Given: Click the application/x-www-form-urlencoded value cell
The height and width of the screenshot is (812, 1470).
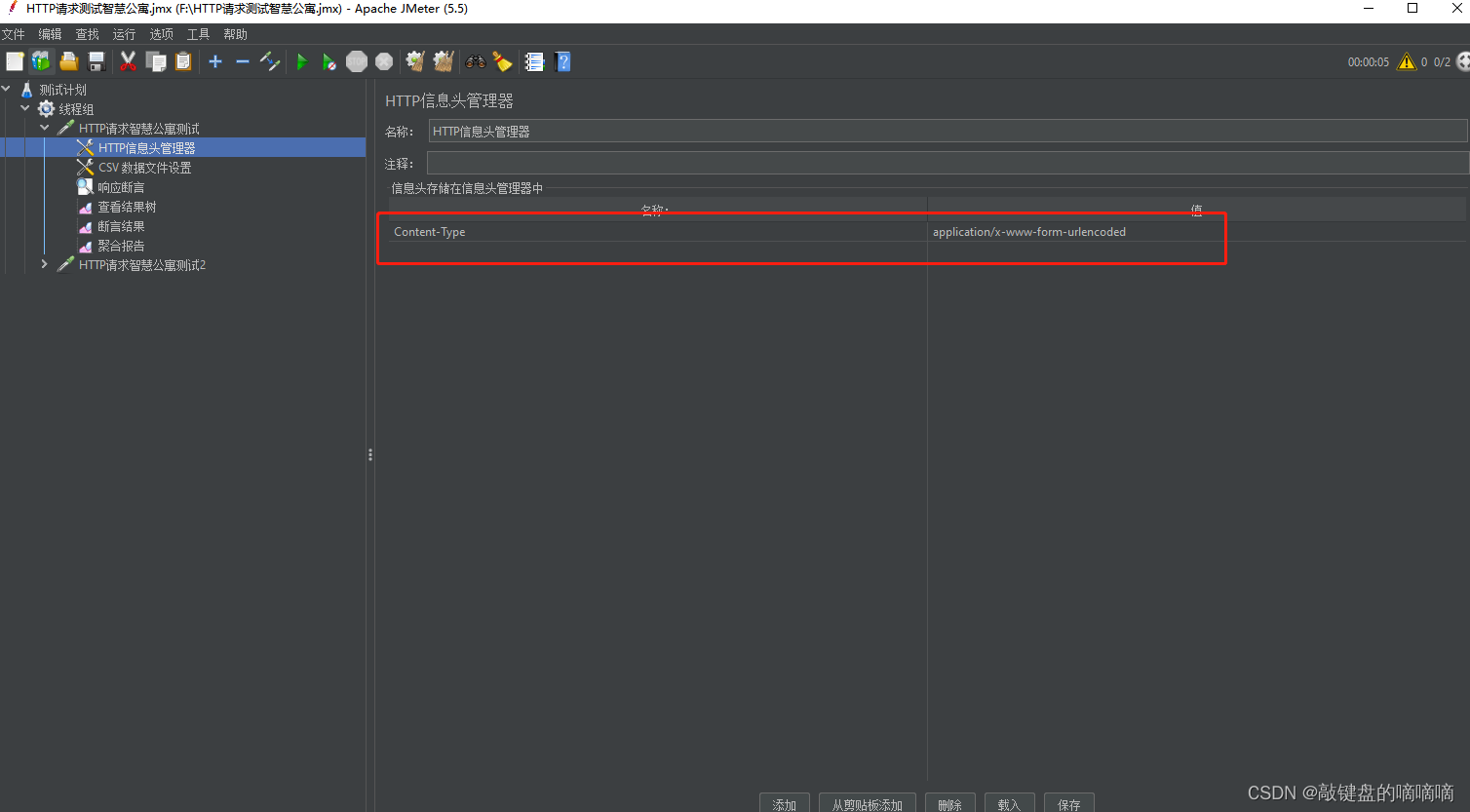Looking at the screenshot, I should click(x=1196, y=232).
